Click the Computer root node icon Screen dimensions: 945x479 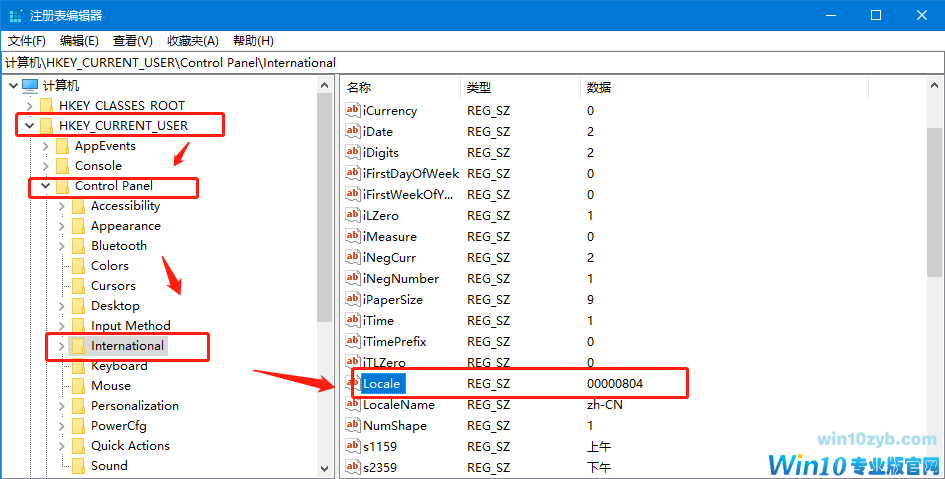[30, 86]
